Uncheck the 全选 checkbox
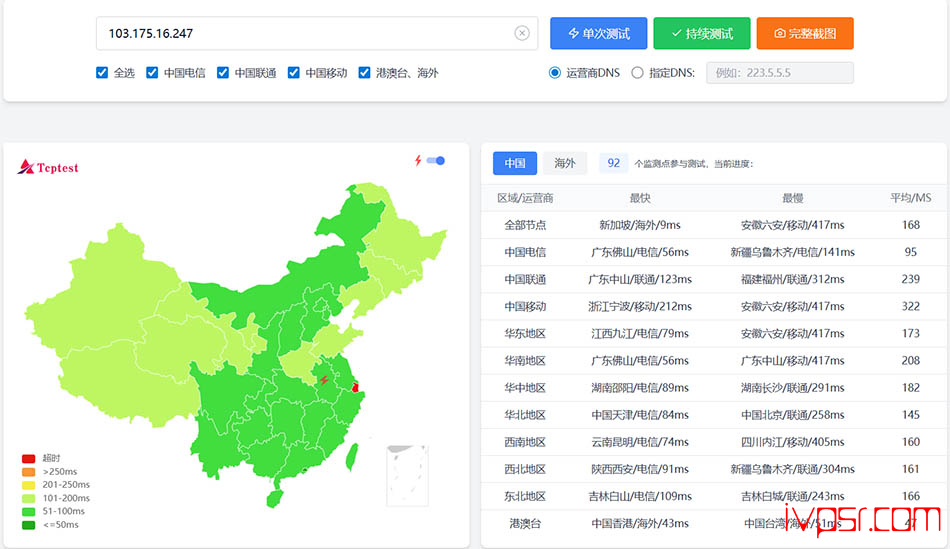Viewport: 950px width, 549px height. (102, 73)
